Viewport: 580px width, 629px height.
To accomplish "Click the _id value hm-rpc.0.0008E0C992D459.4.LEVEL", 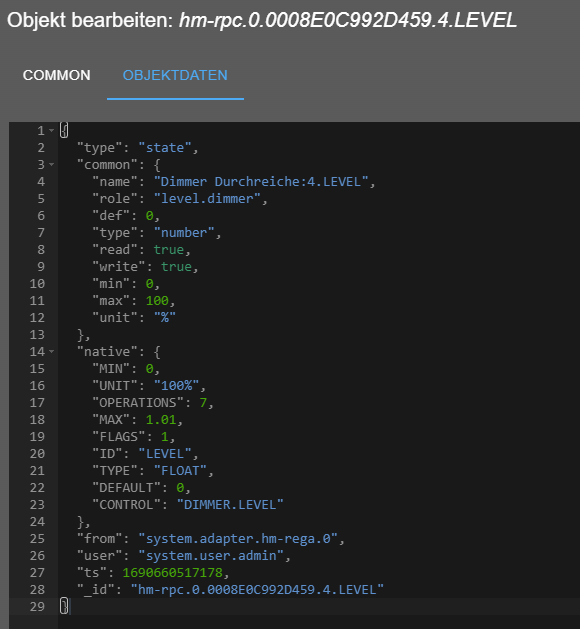I will (257, 590).
